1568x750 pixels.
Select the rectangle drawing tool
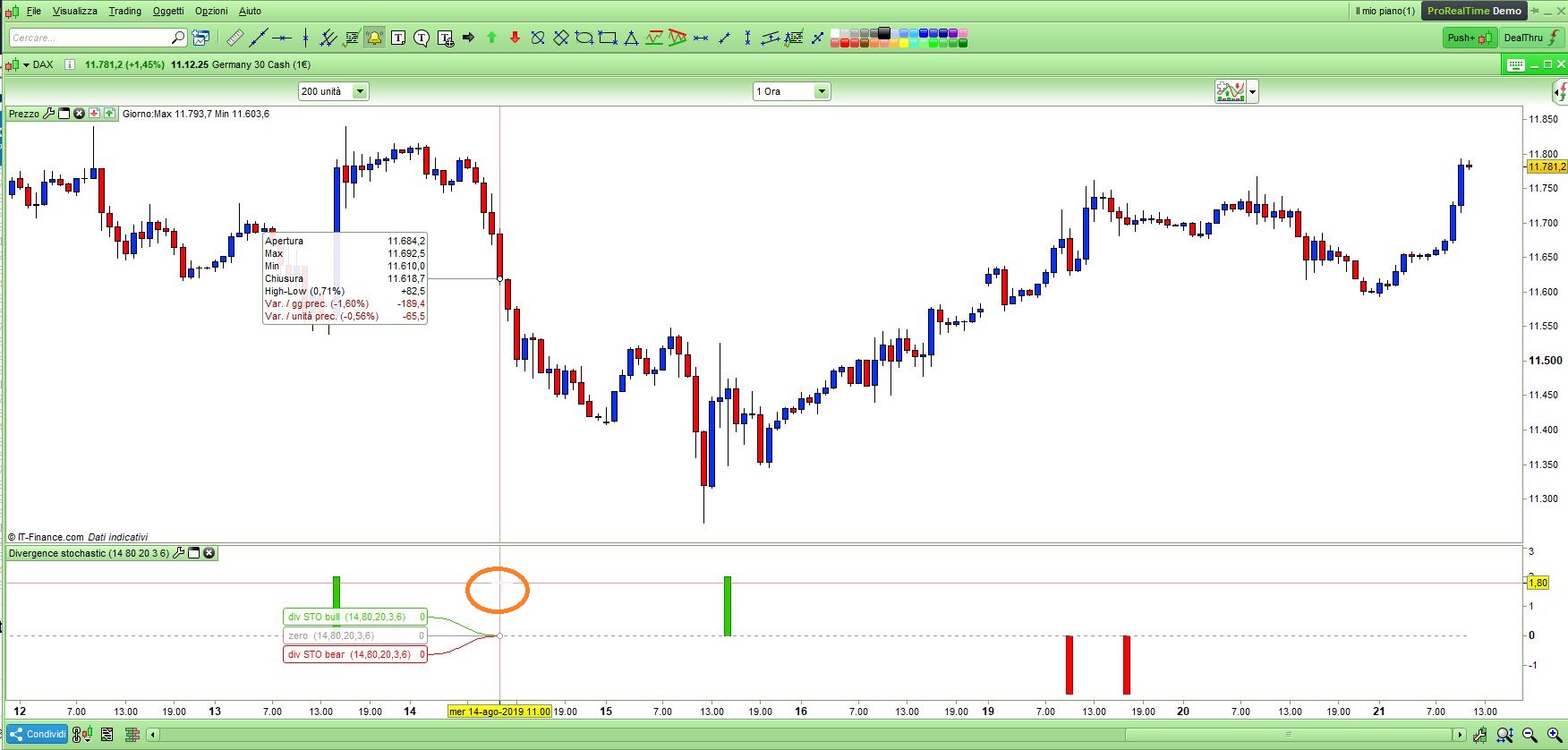point(608,38)
